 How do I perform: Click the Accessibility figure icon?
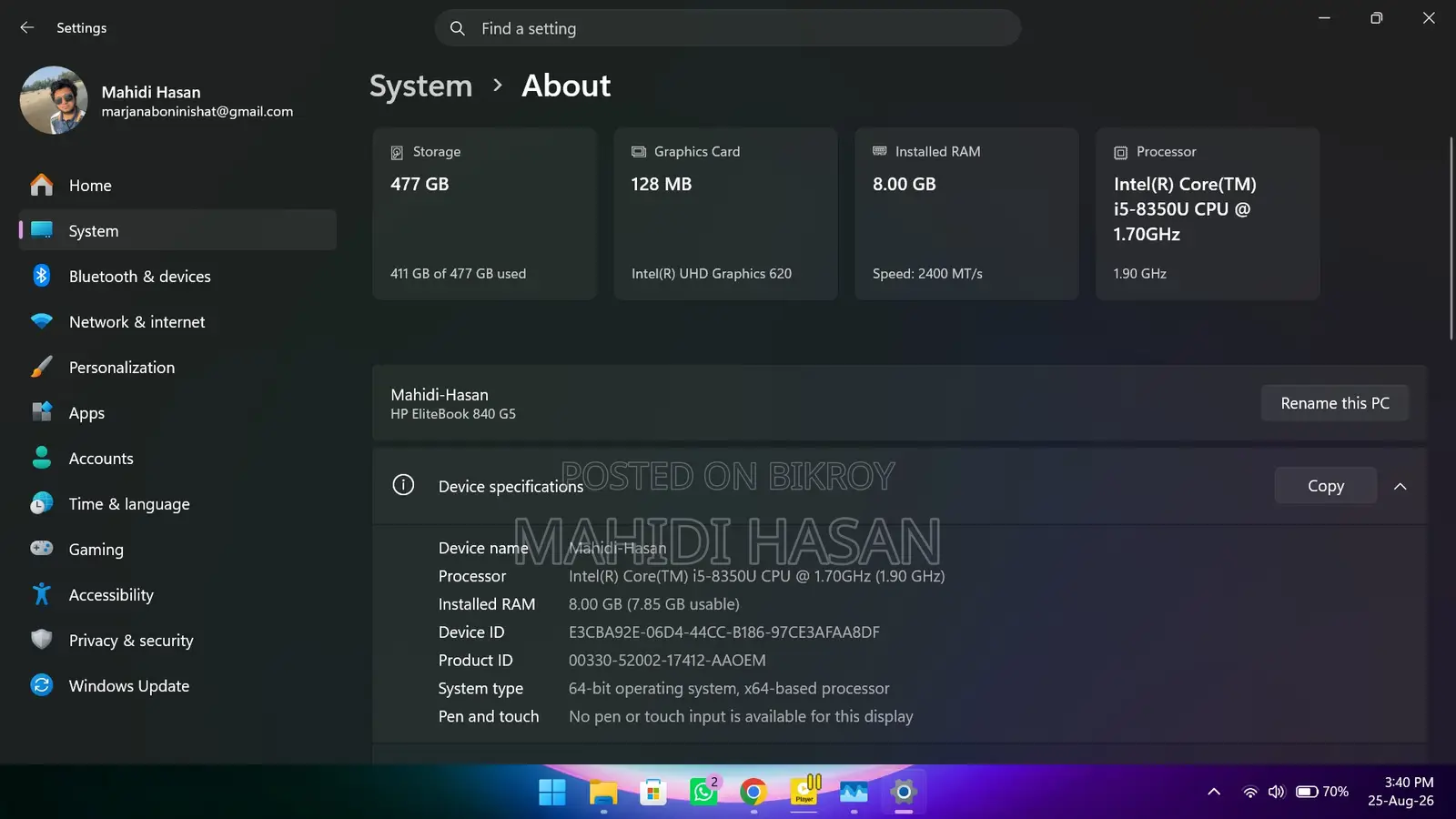pyautogui.click(x=42, y=594)
